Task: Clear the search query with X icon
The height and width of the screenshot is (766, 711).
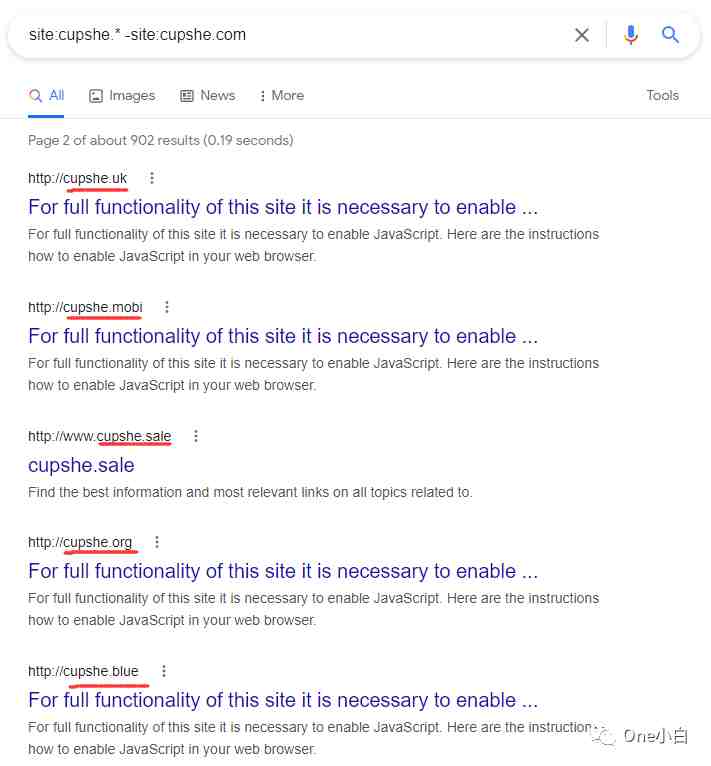Action: coord(582,35)
